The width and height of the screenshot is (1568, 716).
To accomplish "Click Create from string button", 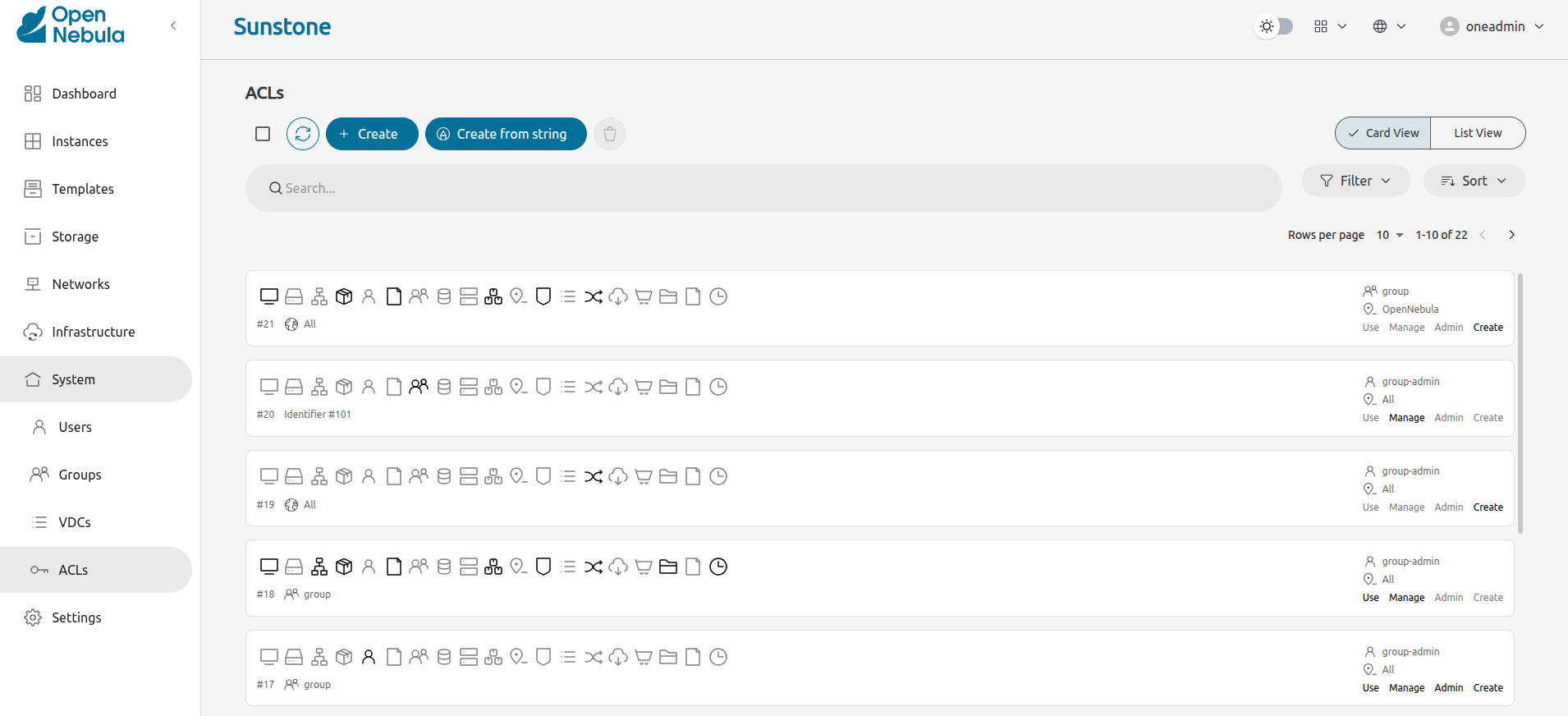I will (x=506, y=134).
